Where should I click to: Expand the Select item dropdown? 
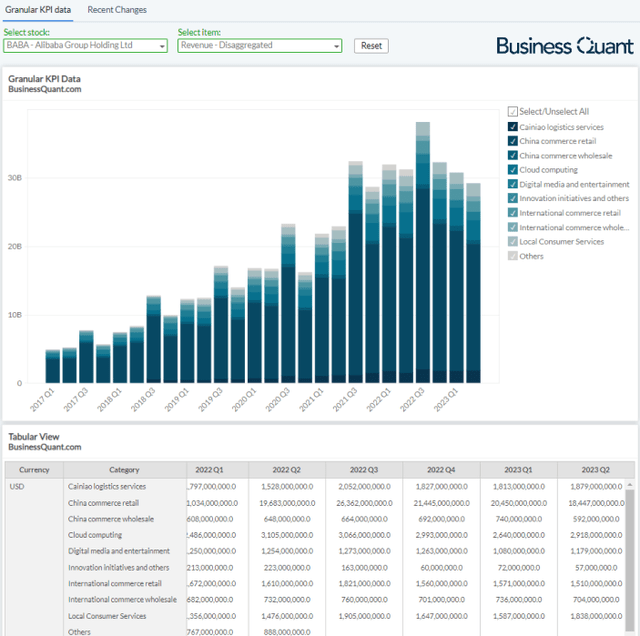pyautogui.click(x=259, y=46)
